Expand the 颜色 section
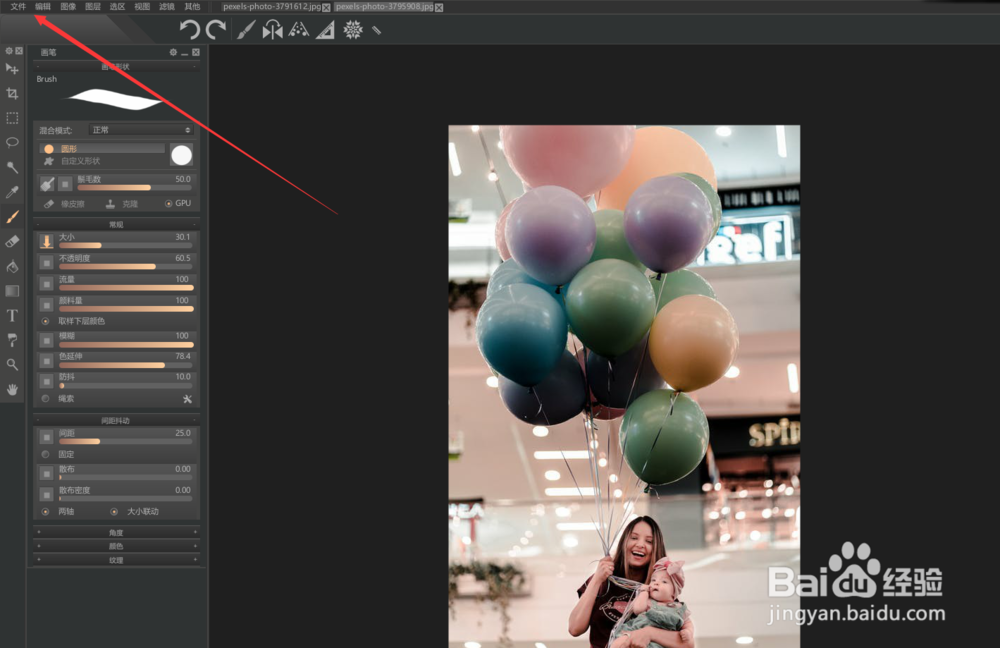 coord(116,547)
